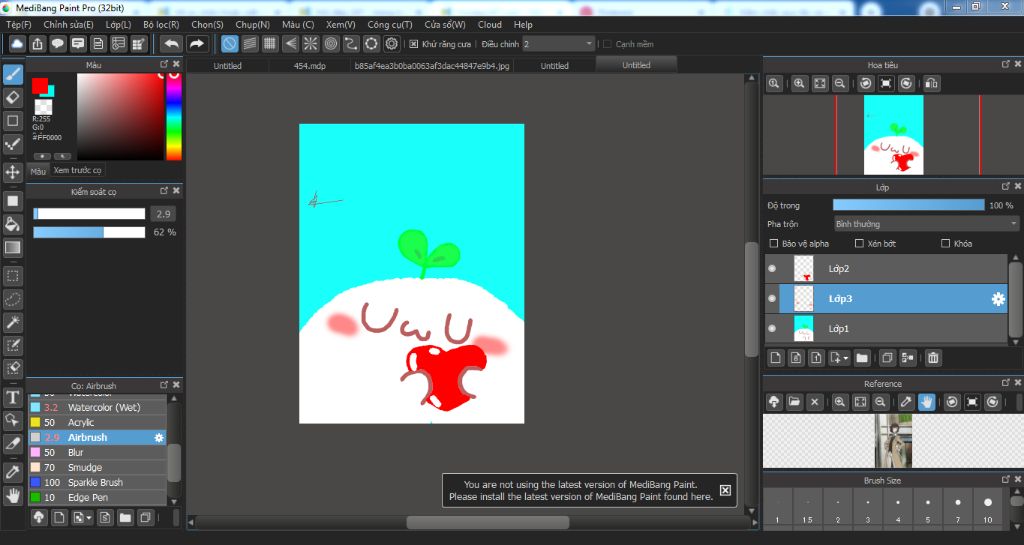1024x545 pixels.
Task: Zoom in on the Navigator panel
Action: point(799,84)
